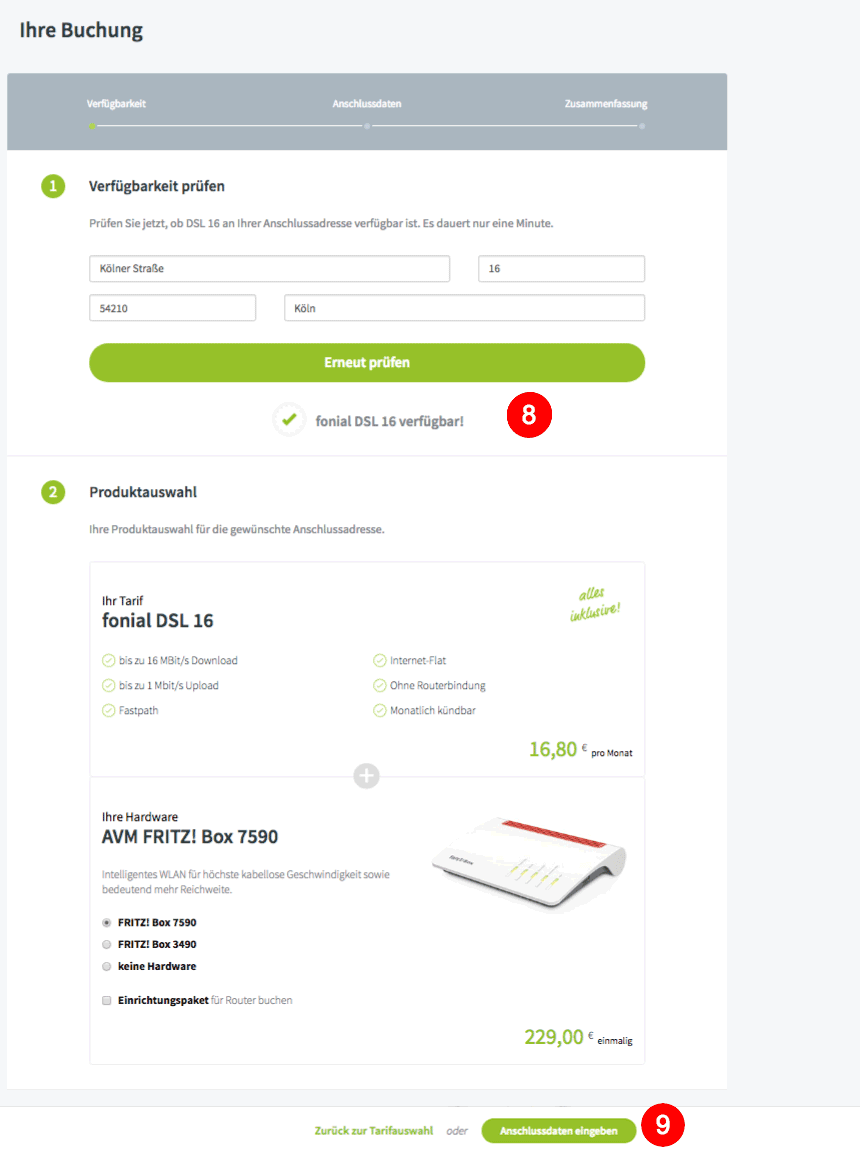Click the FRITZ! Box router product image
Viewport: 861px width, 1153px height.
point(529,862)
